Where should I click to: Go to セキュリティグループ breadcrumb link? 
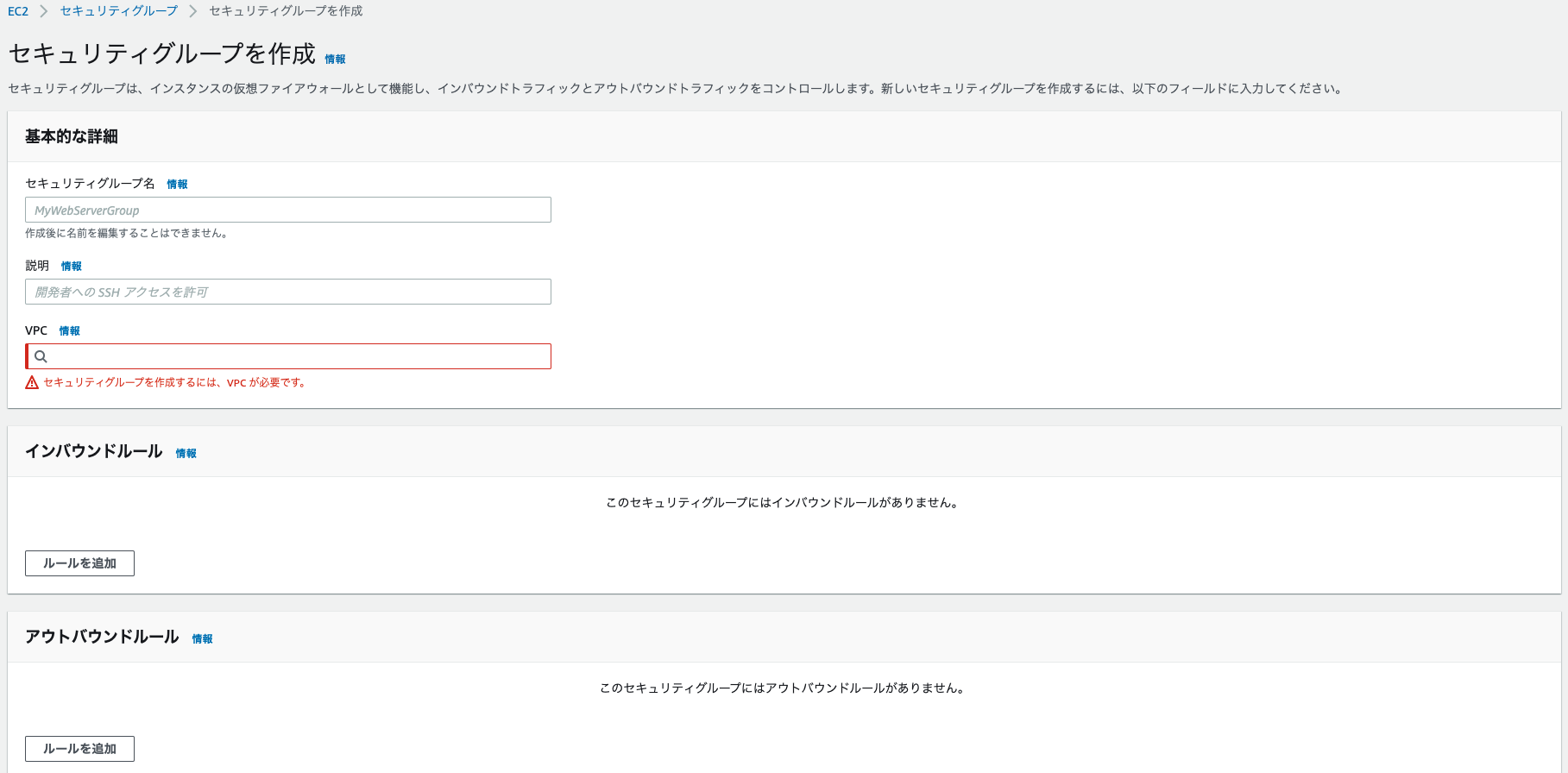coord(118,11)
